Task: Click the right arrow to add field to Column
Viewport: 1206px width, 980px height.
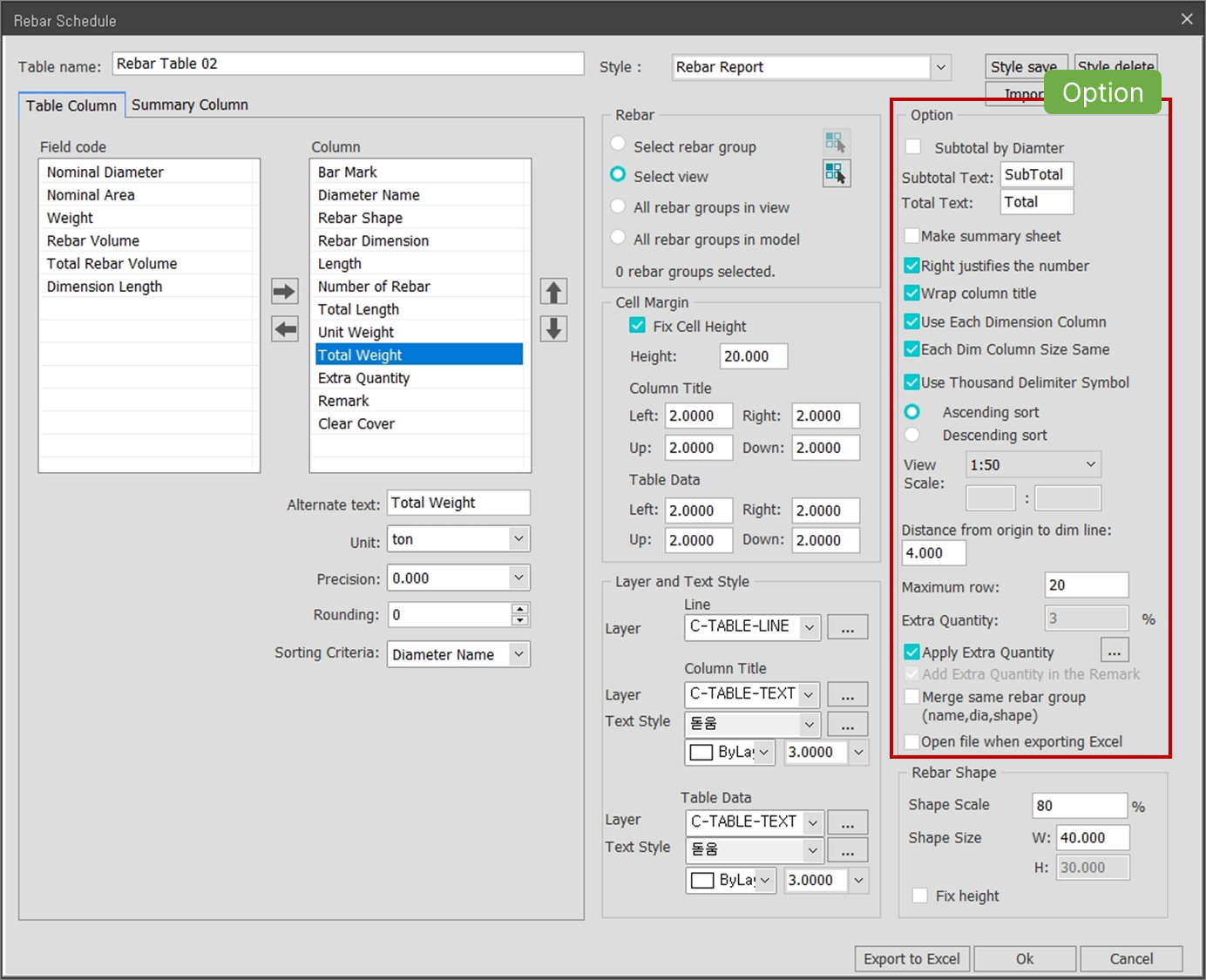Action: click(284, 291)
